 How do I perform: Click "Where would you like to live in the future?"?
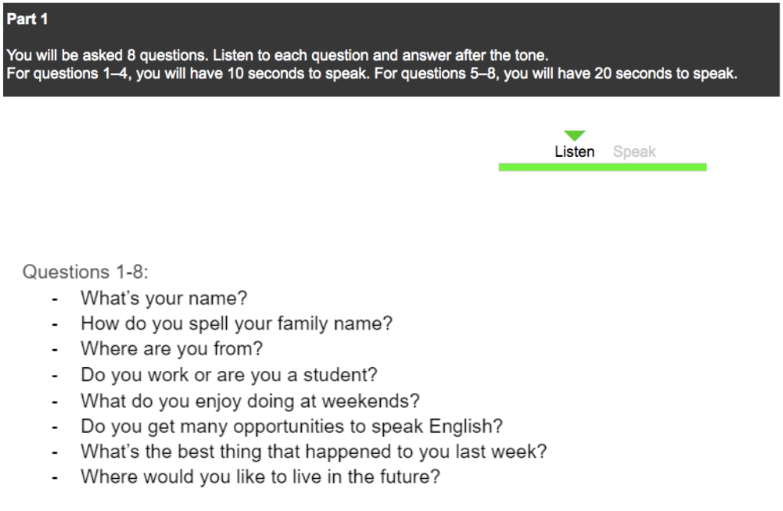pos(261,477)
